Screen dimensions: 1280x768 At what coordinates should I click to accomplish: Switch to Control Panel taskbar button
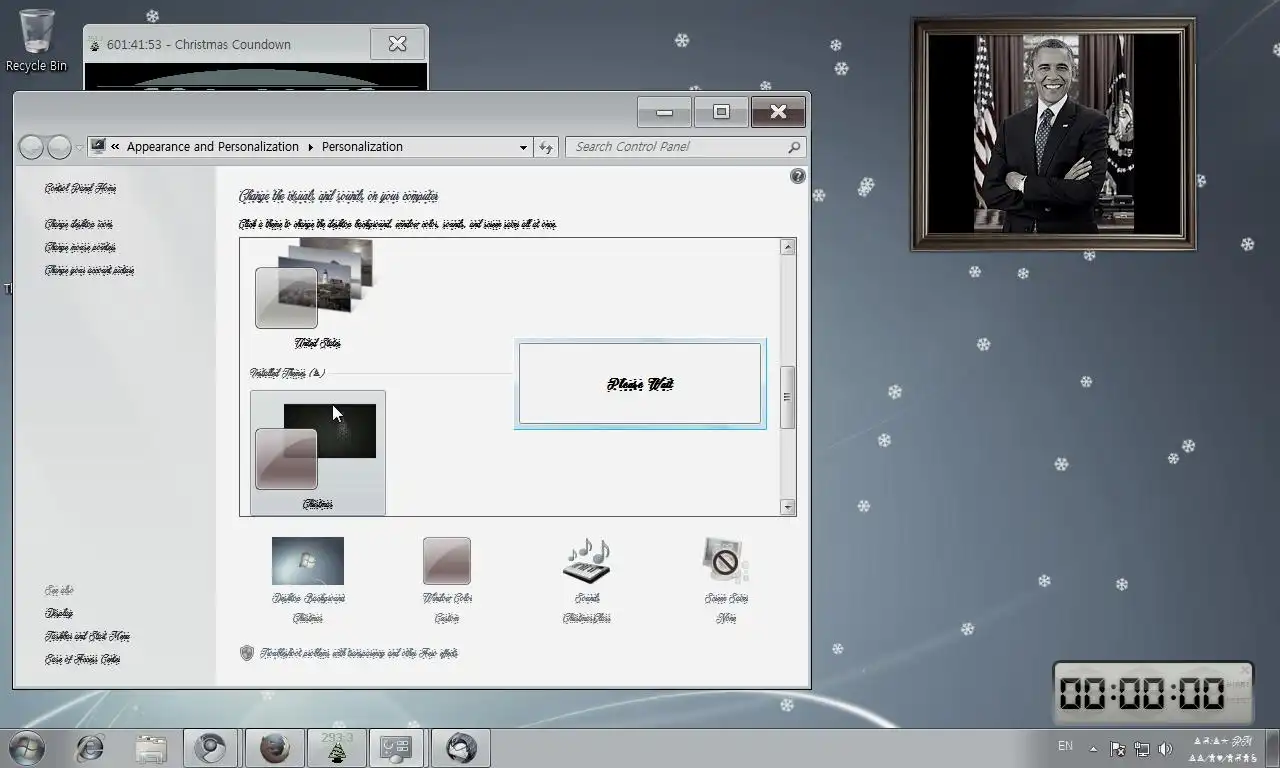click(x=397, y=748)
